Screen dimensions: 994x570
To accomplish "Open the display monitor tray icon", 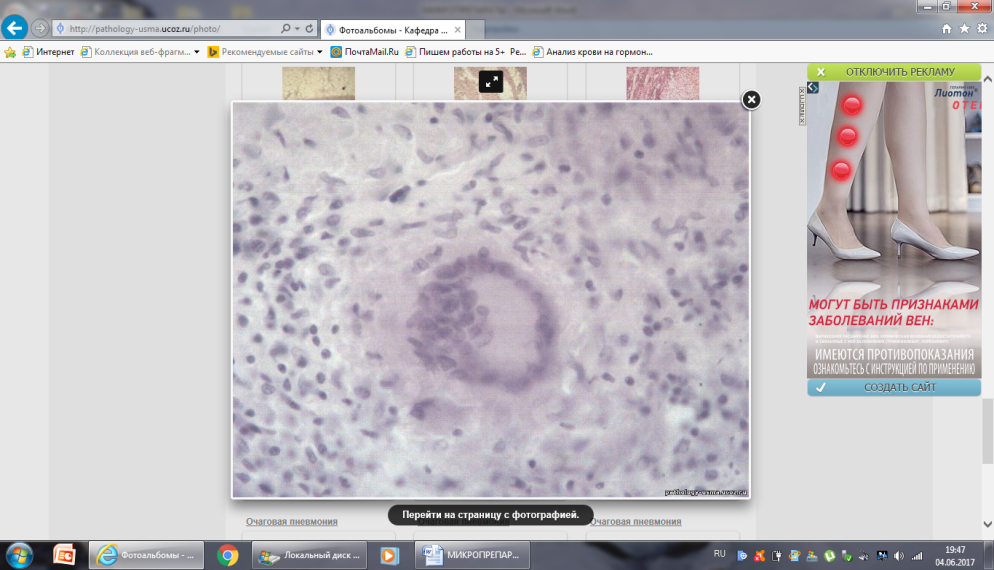I will click(882, 556).
